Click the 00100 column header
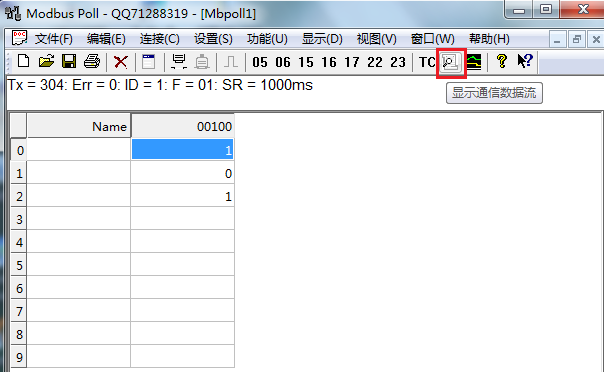 click(183, 126)
